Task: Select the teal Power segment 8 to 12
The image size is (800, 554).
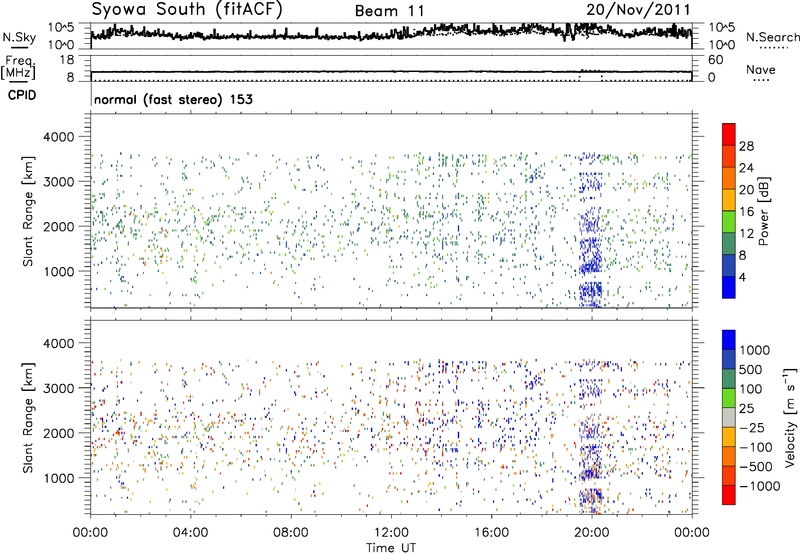Action: pos(729,244)
